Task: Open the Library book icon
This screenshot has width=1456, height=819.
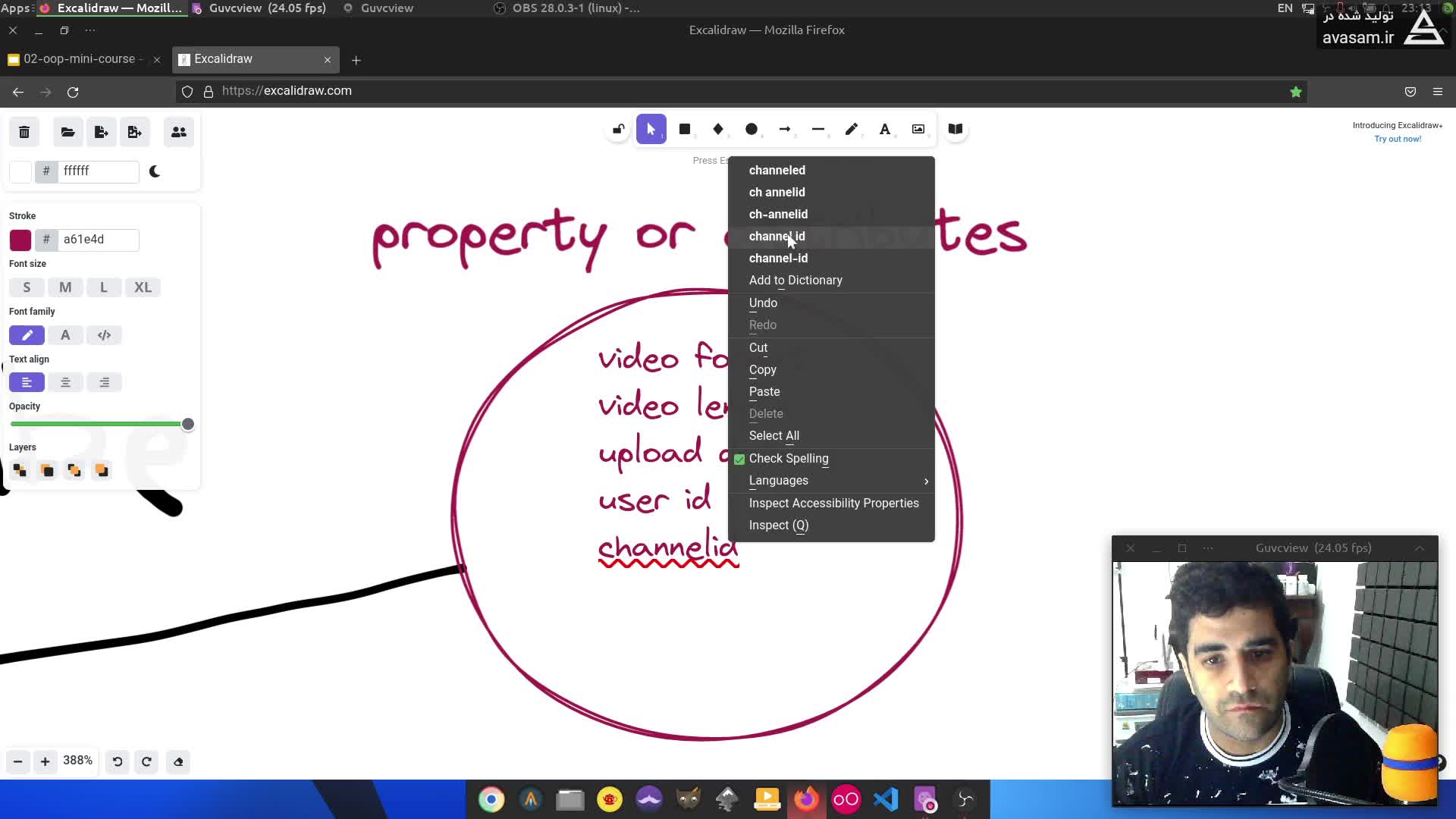Action: pos(955,130)
